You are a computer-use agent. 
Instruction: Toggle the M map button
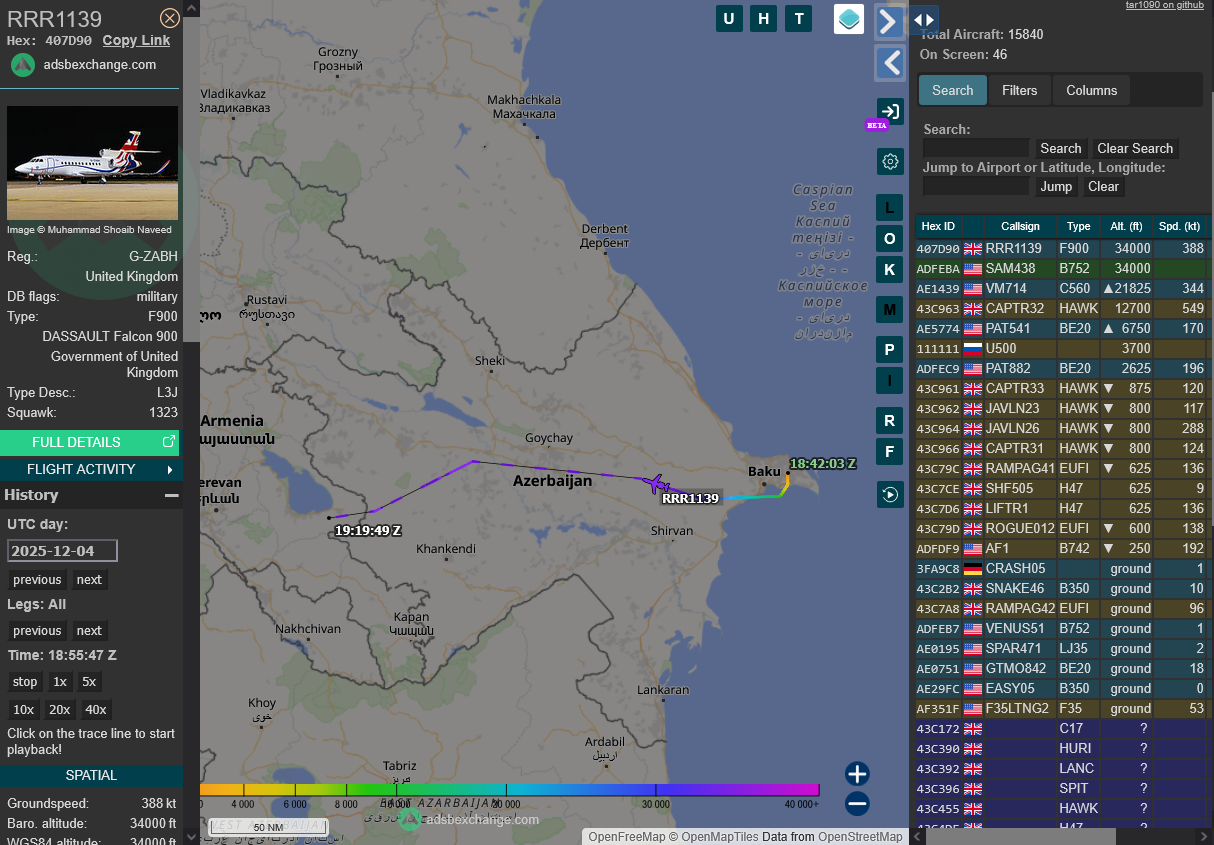(890, 309)
